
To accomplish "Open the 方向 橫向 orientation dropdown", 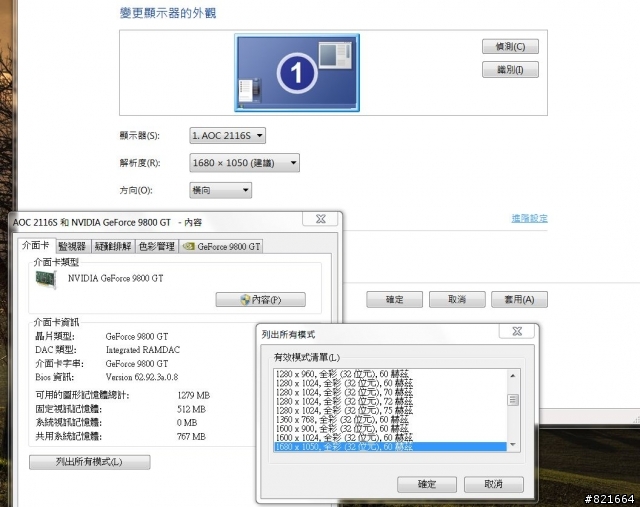I will click(x=220, y=190).
